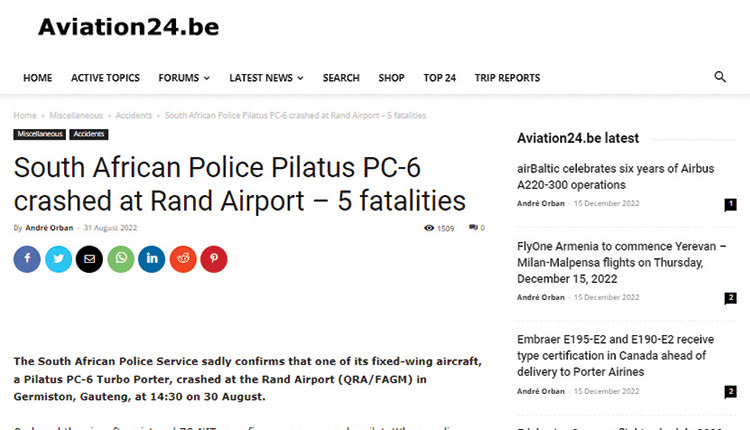Go to Trip Reports page
The image size is (750, 430).
507,78
